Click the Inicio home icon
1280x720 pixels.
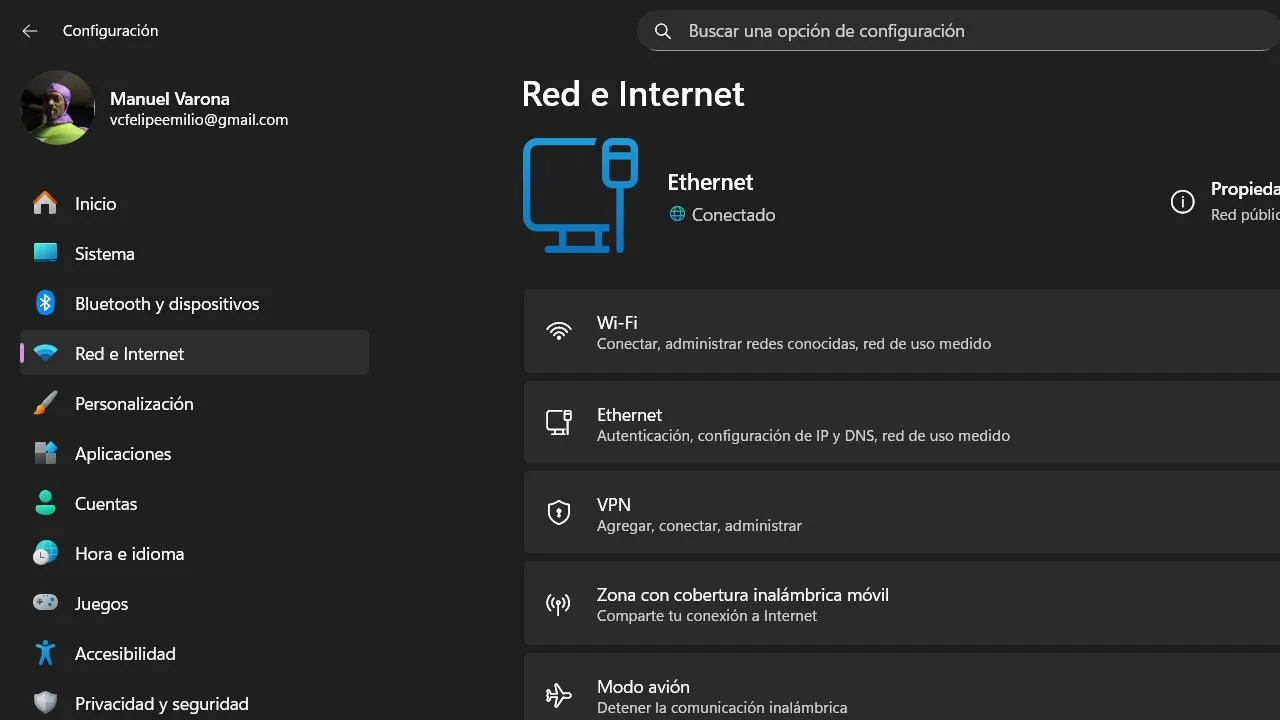(45, 204)
